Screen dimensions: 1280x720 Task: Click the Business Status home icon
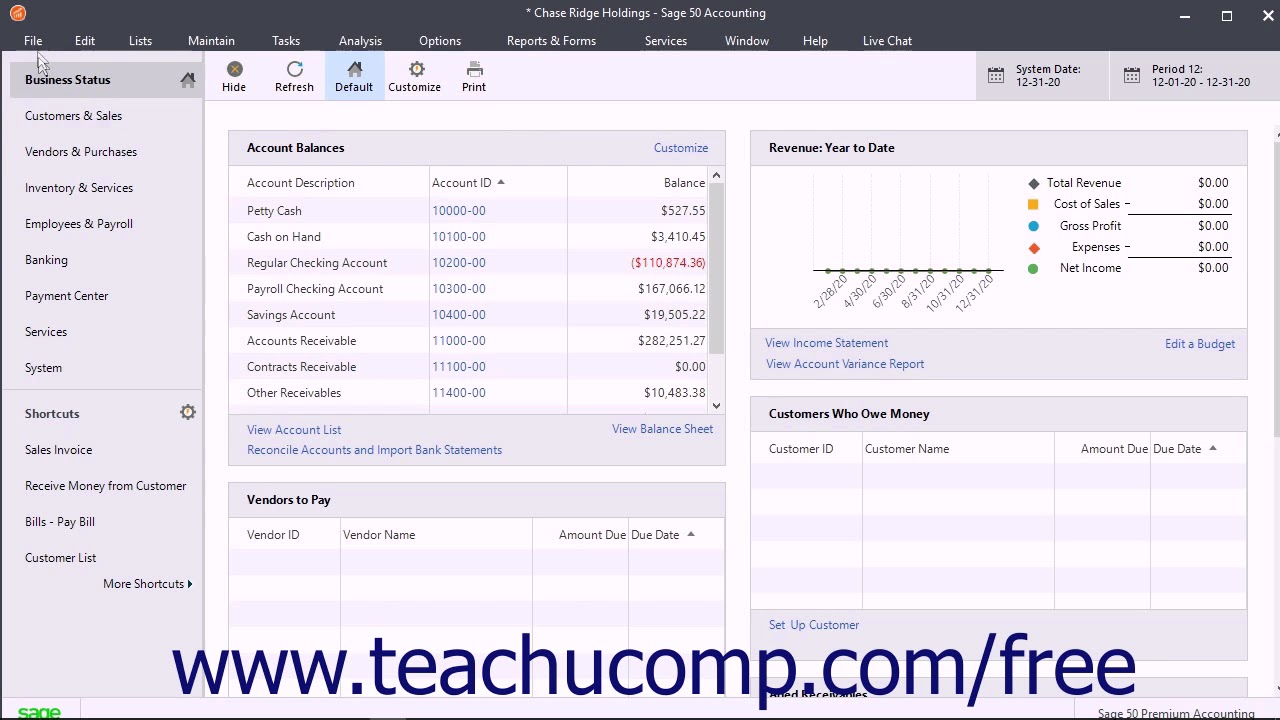coord(188,79)
